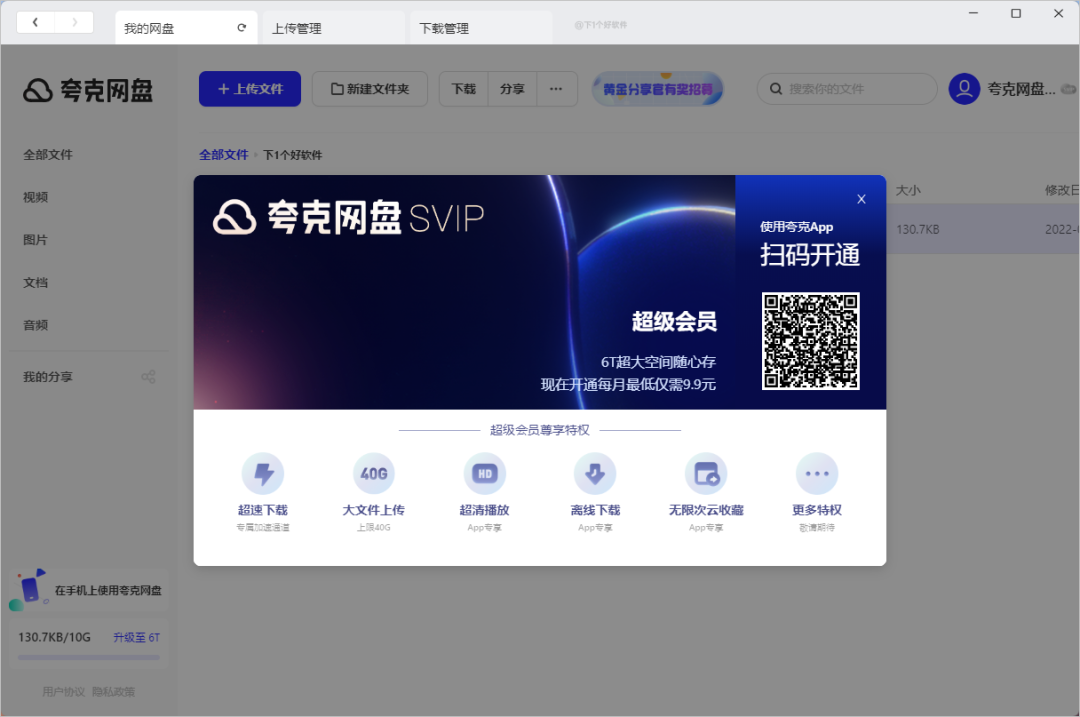The height and width of the screenshot is (717, 1080).
Task: Click the 全部文件 breadcrumb link
Action: [x=224, y=155]
